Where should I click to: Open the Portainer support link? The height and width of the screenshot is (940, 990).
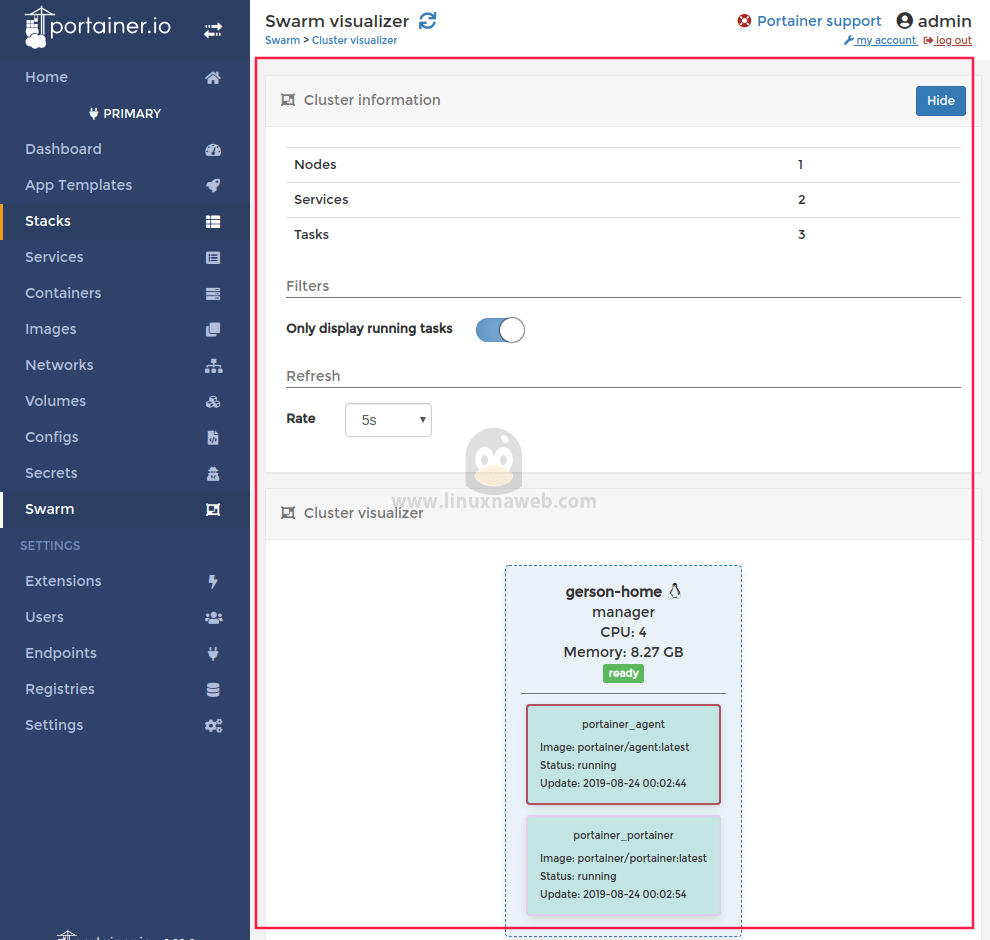[x=818, y=21]
